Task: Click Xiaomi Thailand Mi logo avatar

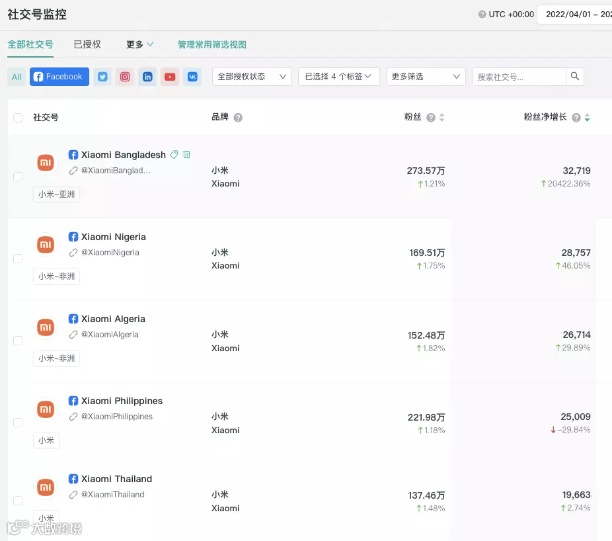Action: [x=46, y=487]
